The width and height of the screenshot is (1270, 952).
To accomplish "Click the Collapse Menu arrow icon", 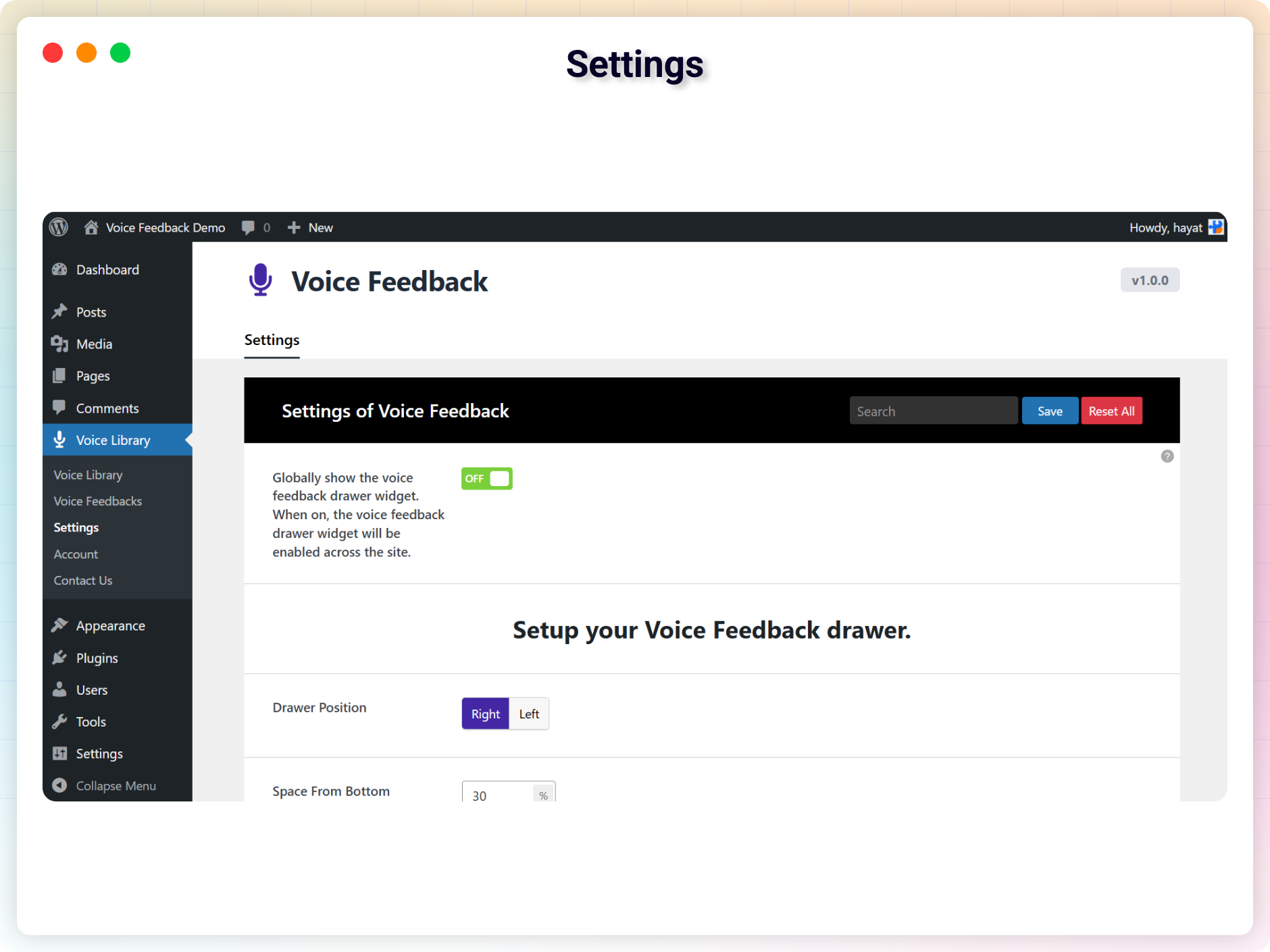I will tap(59, 785).
